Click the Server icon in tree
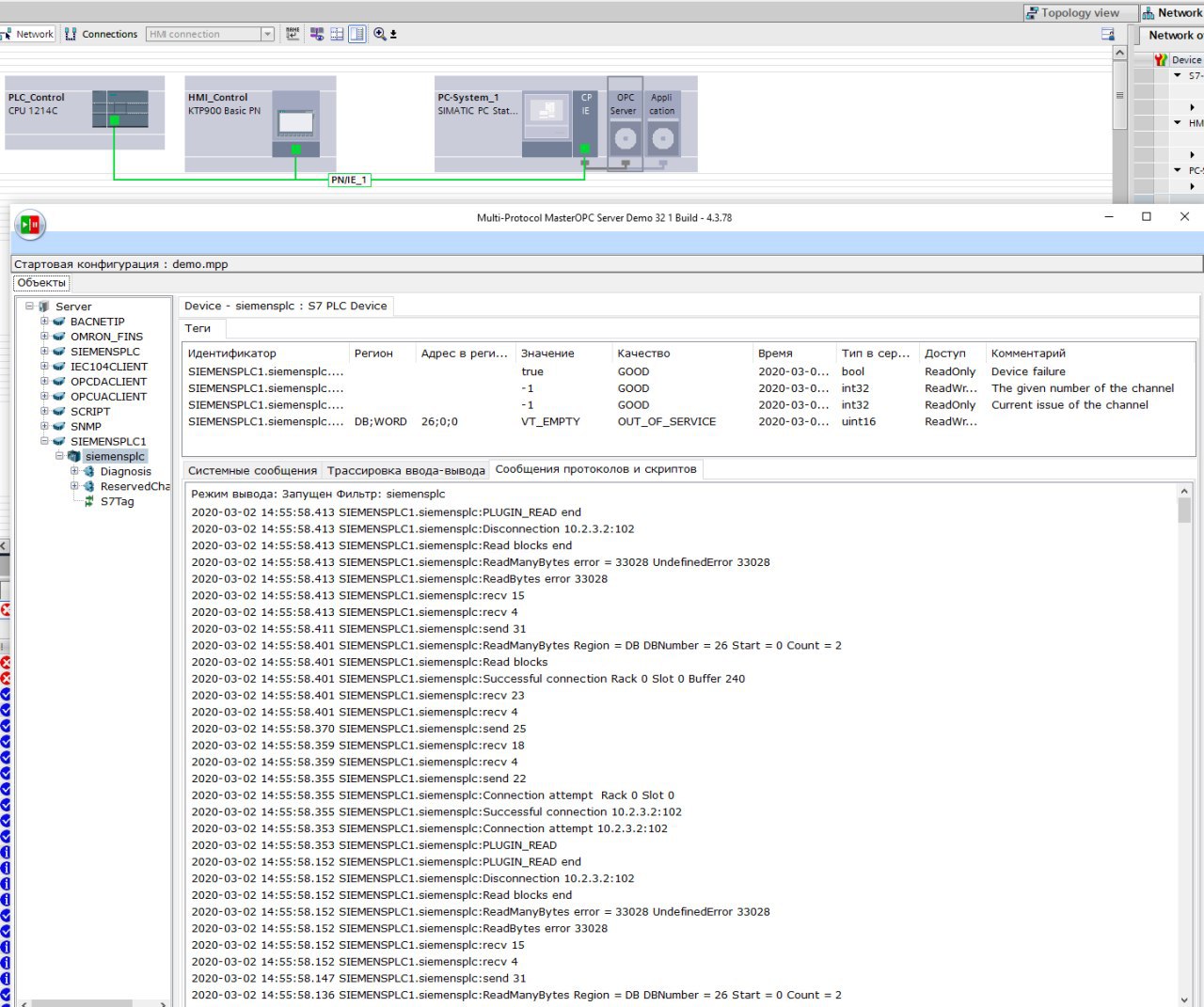The width and height of the screenshot is (1204, 1007). click(x=44, y=307)
